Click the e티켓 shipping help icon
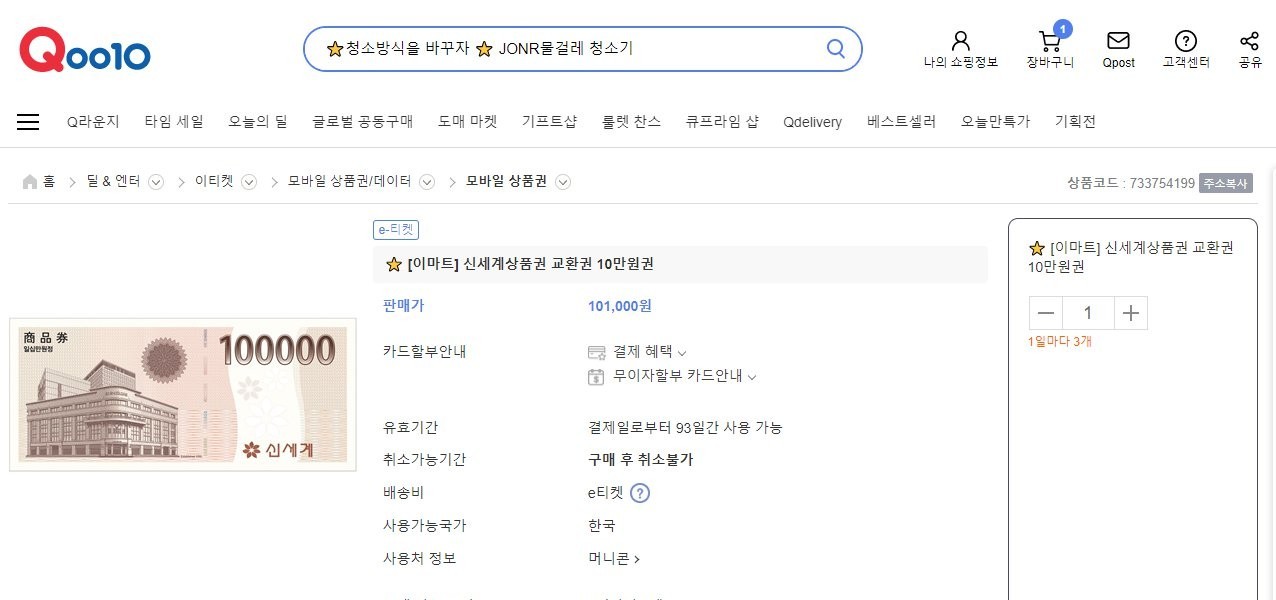Viewport: 1276px width, 600px height. 640,493
